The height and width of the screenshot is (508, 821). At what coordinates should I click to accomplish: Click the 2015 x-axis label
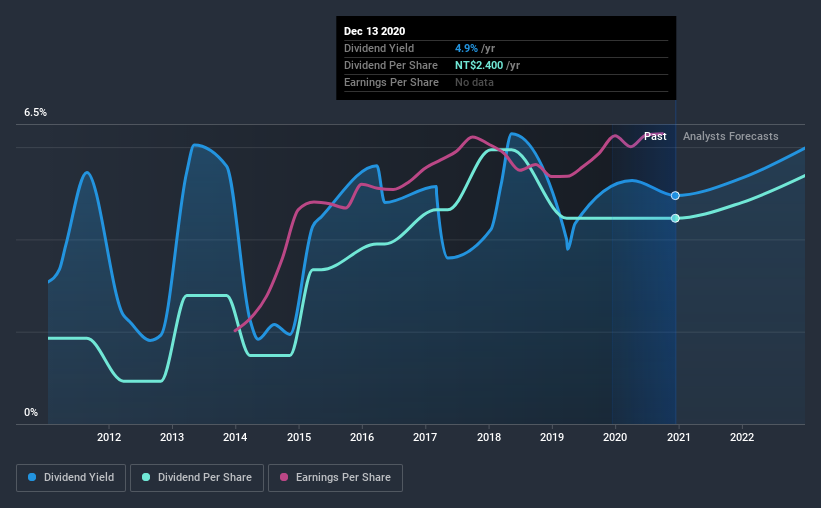click(299, 437)
